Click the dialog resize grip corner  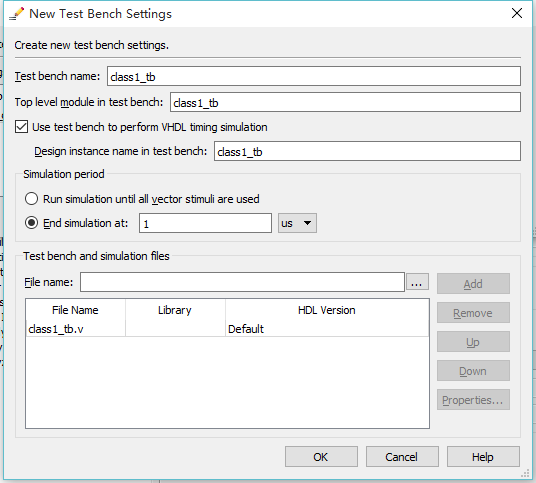click(x=525, y=473)
